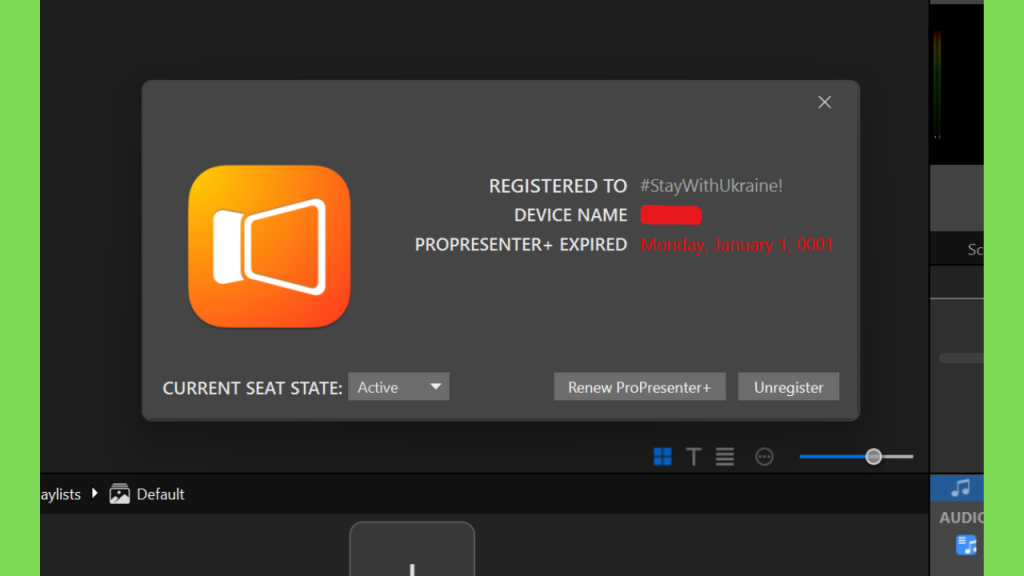Switch to grid view
Screen dimensions: 1024x576
[662, 456]
